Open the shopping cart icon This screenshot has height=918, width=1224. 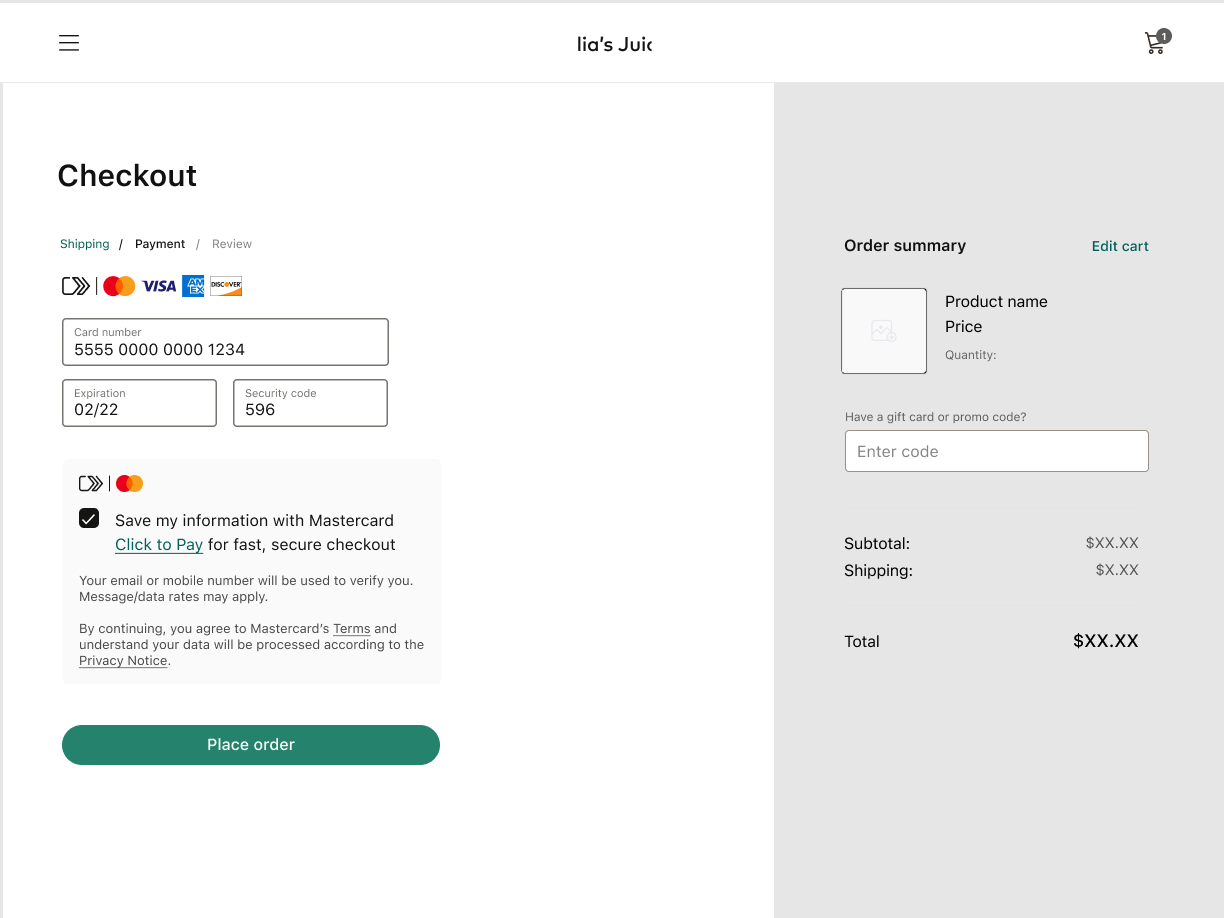click(x=1156, y=43)
